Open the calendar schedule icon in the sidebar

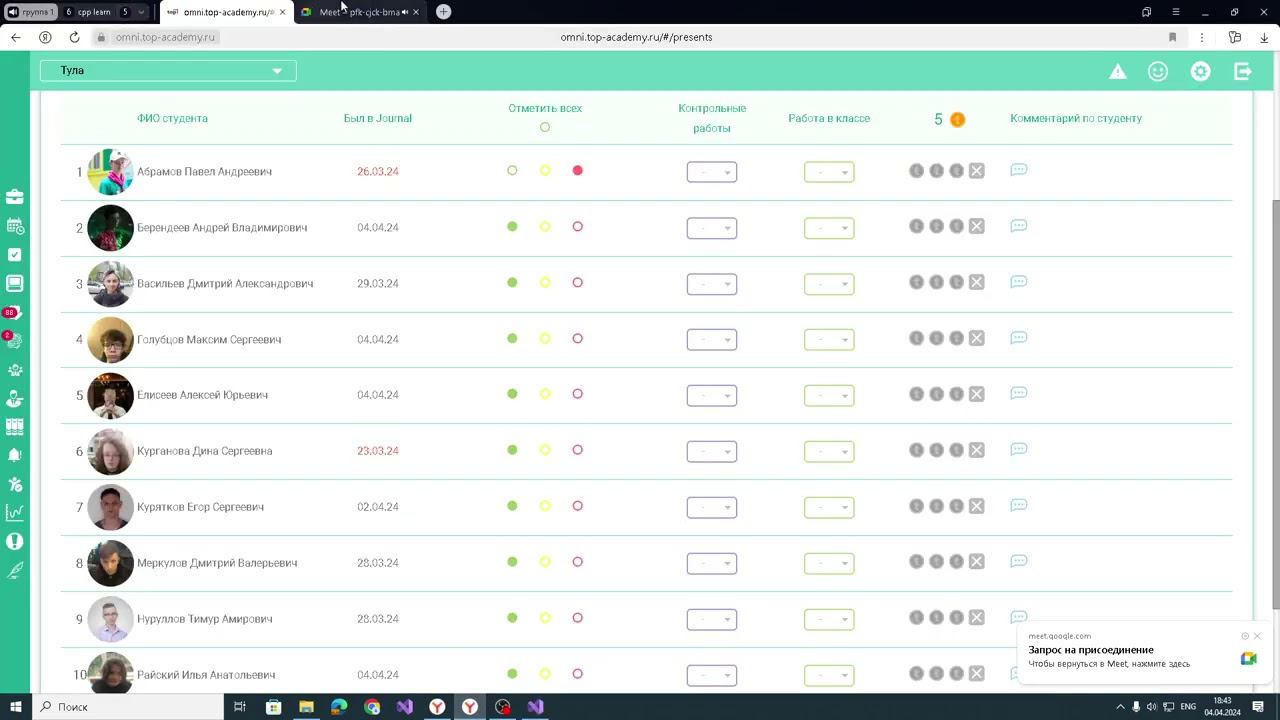14,226
